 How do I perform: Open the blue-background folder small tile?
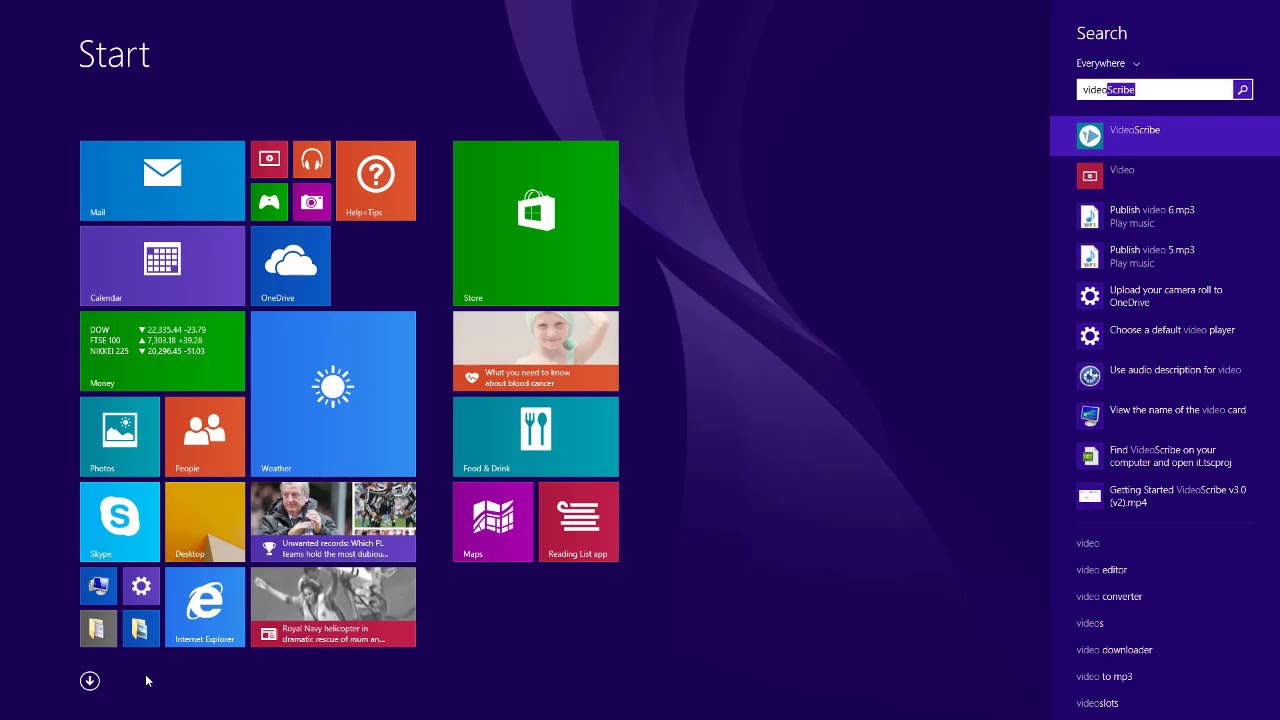pos(141,629)
